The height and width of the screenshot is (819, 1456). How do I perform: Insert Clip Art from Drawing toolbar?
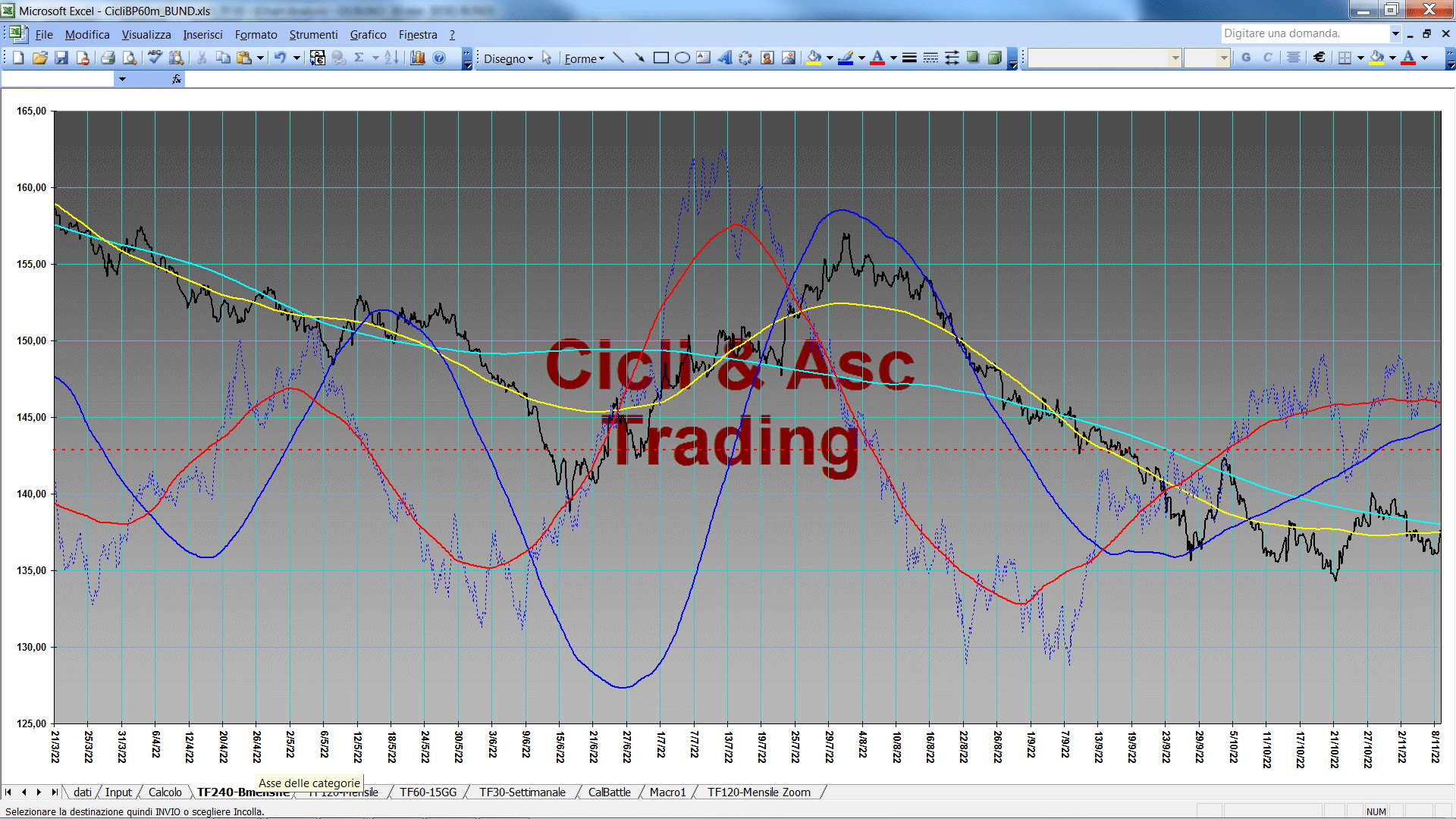[x=767, y=58]
